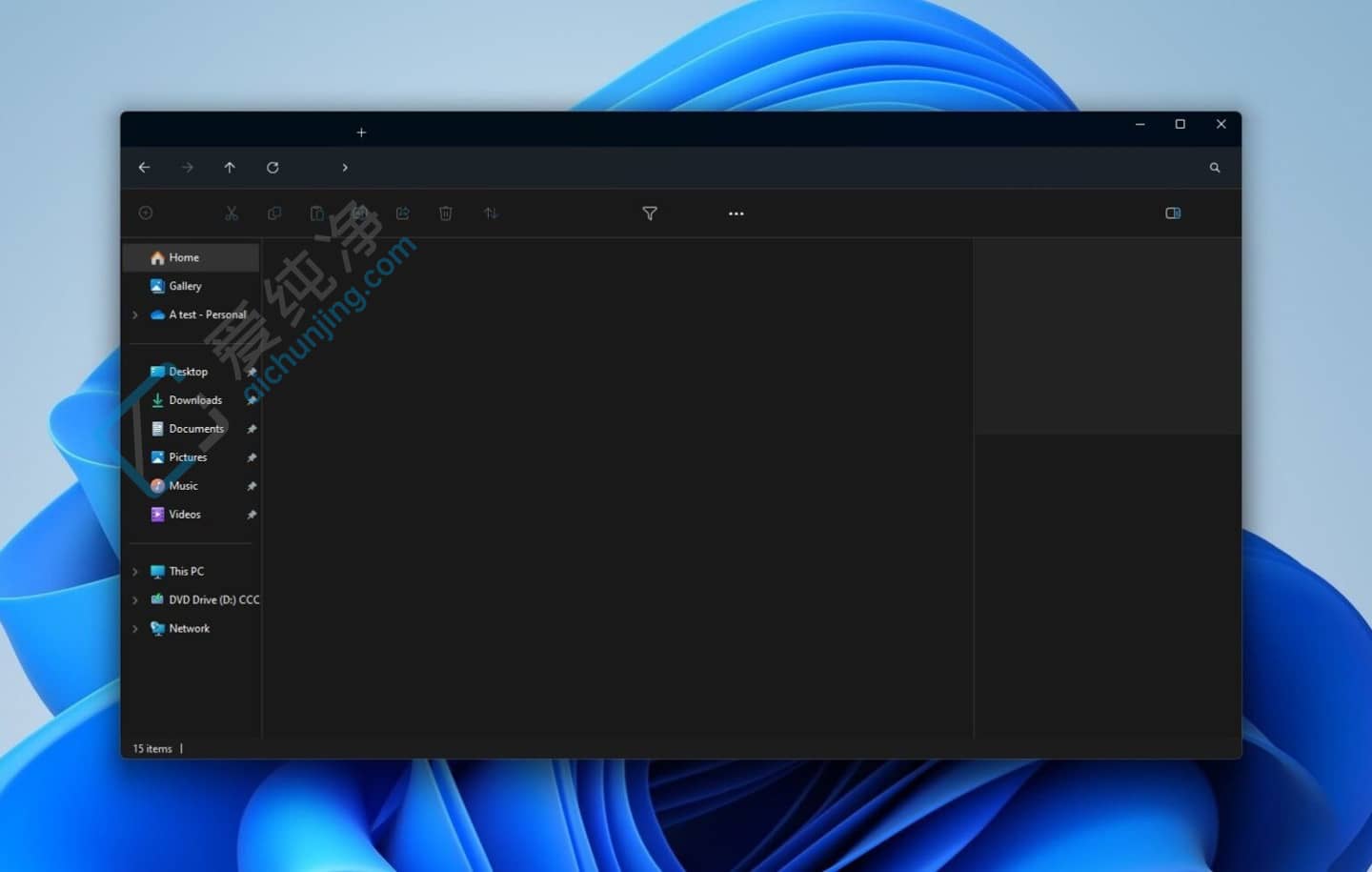Click the Paste icon

(316, 213)
